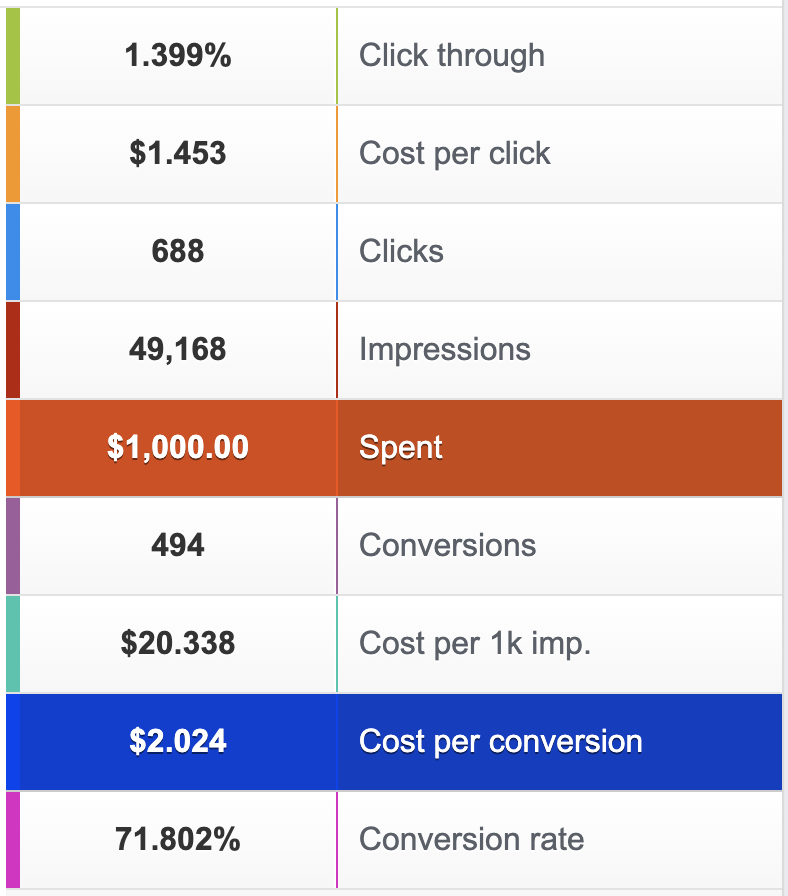Screen dimensions: 788x896
Task: Click the 49,168 impressions value
Action: coord(178,349)
